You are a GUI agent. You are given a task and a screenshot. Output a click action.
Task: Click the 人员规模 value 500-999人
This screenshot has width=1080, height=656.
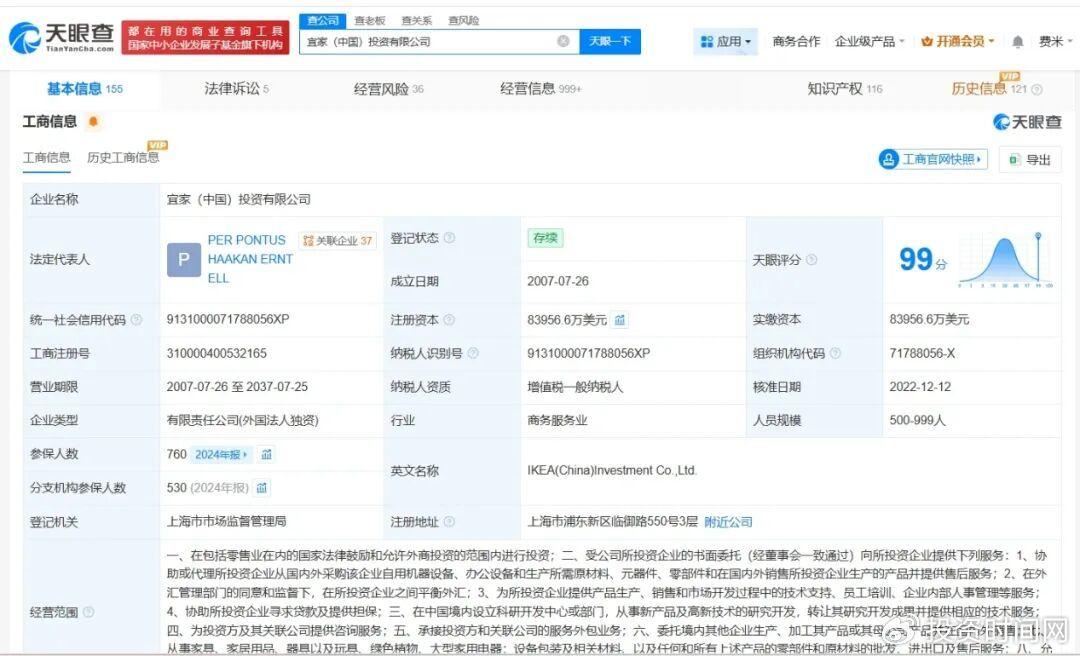click(917, 420)
